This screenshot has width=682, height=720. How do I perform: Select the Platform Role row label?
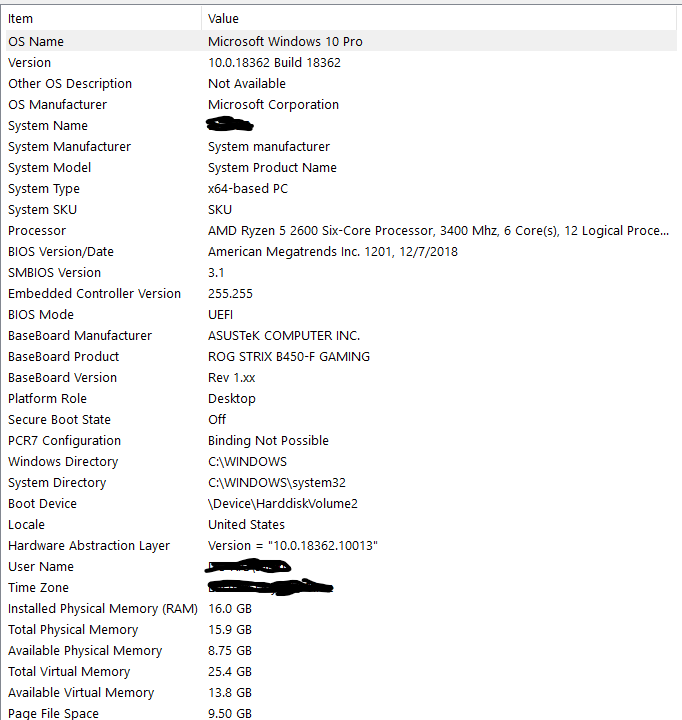[x=47, y=399]
